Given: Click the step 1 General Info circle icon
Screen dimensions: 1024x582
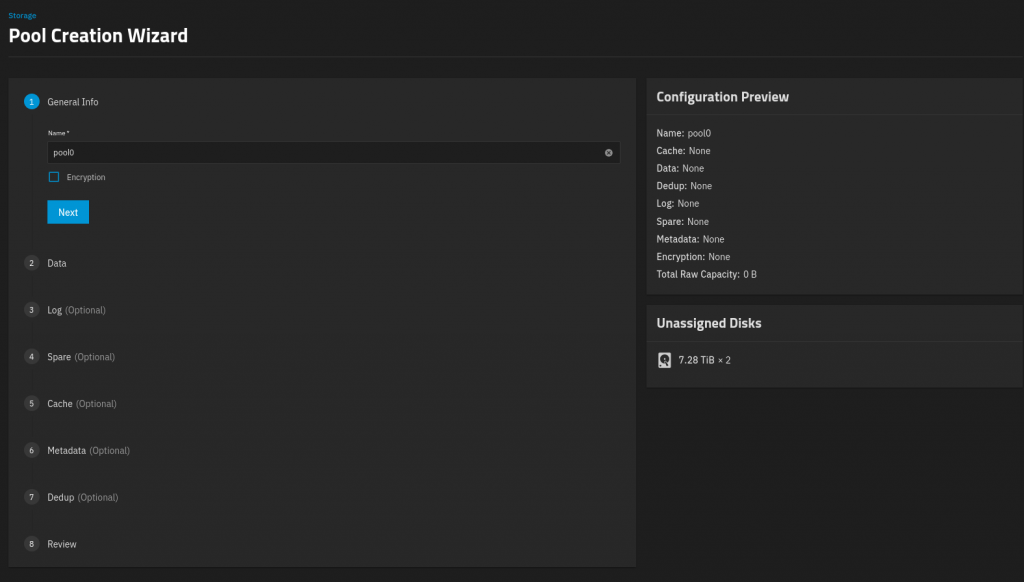Looking at the screenshot, I should click(x=32, y=102).
